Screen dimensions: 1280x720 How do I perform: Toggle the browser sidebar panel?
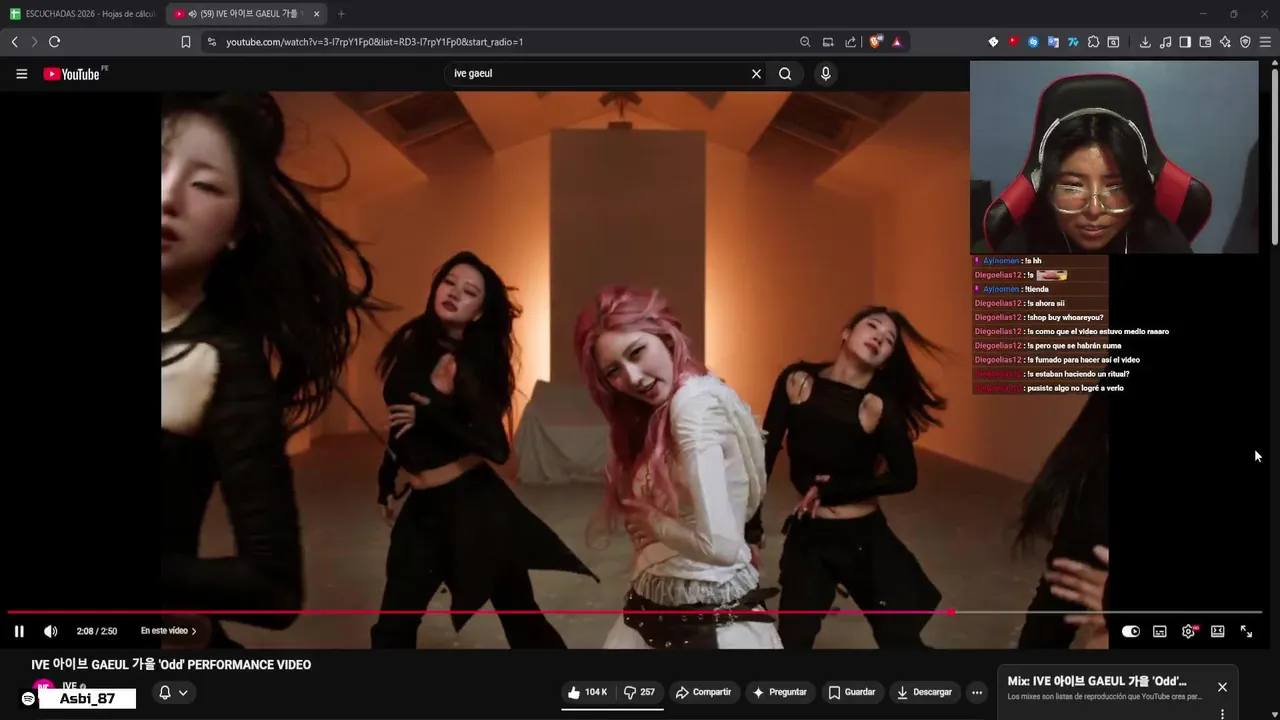[1185, 42]
